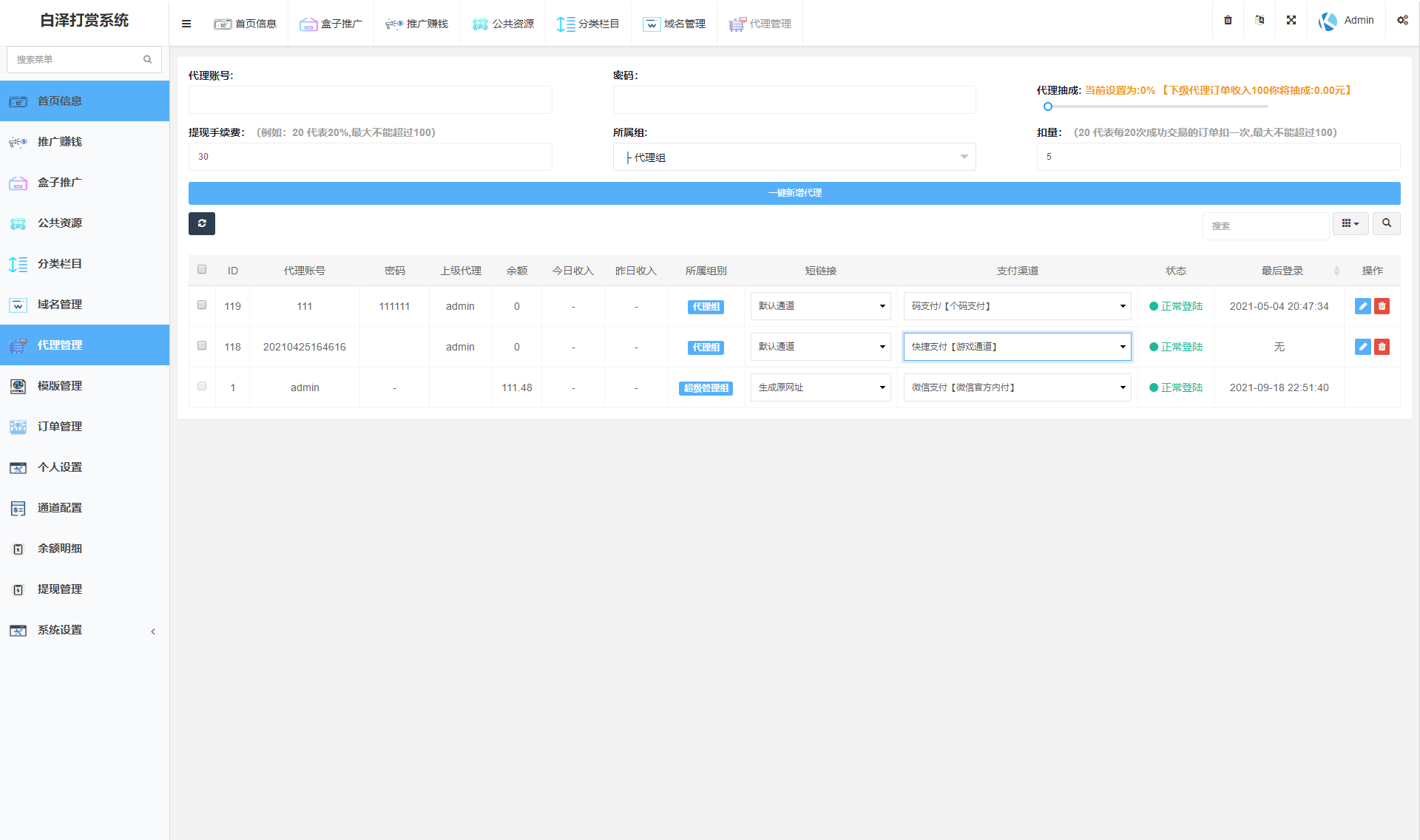Click the trash icon in top bar
This screenshot has width=1420, height=840.
tap(1228, 21)
